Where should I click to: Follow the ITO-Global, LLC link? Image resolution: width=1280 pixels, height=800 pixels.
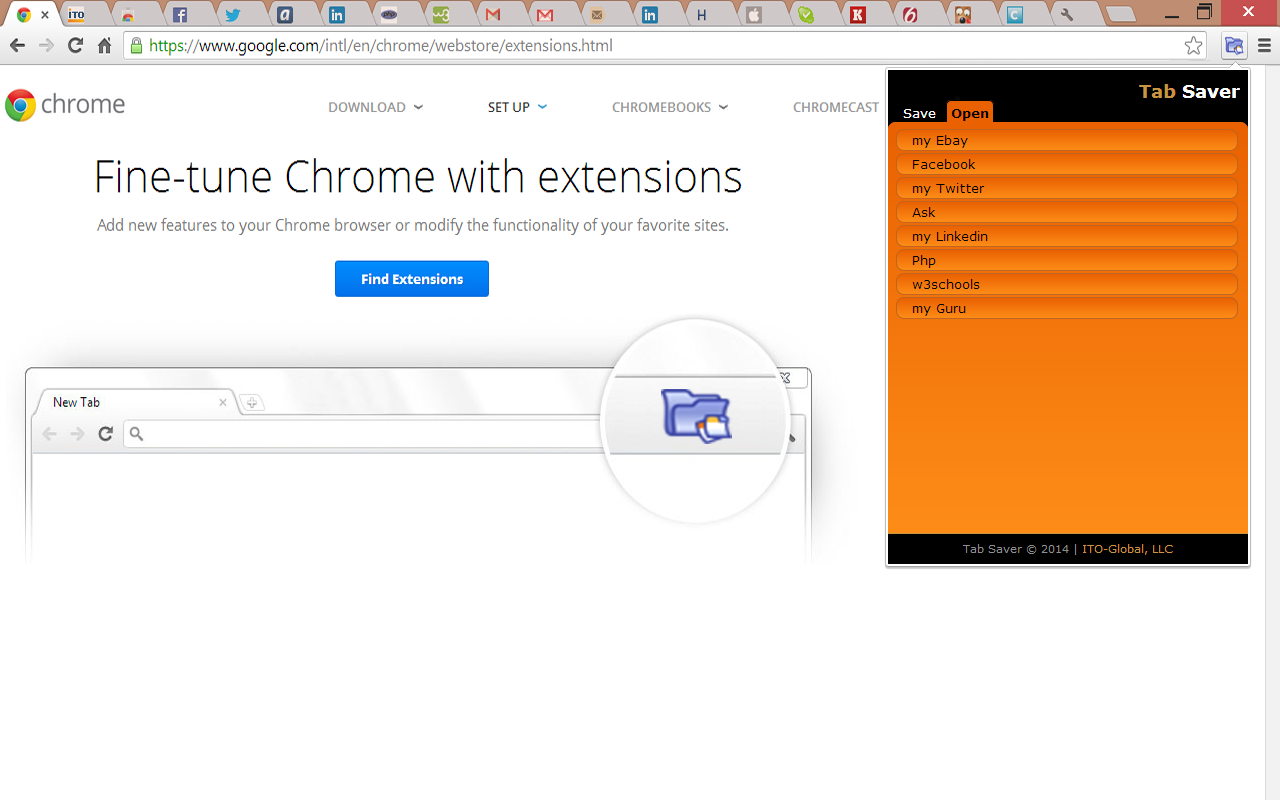(1127, 549)
